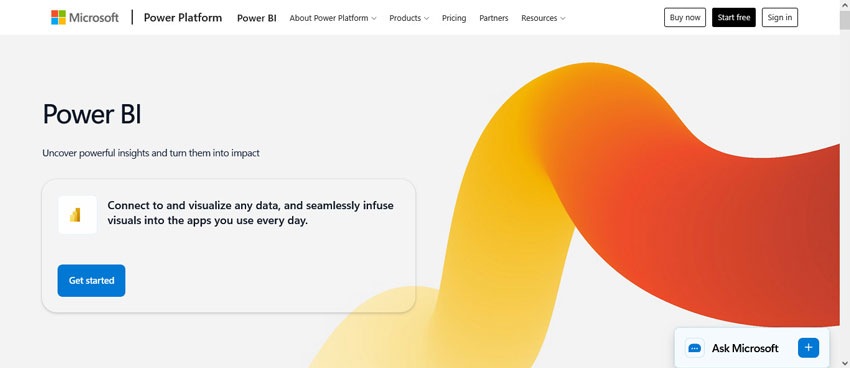
Task: Select Power BI in the navigation bar
Action: 256,18
